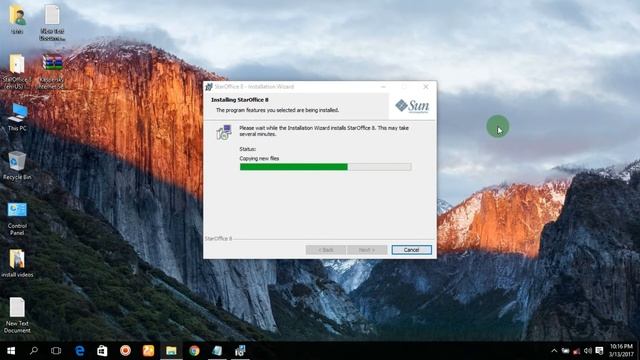Select the blank document icon at top

pyautogui.click(x=52, y=22)
